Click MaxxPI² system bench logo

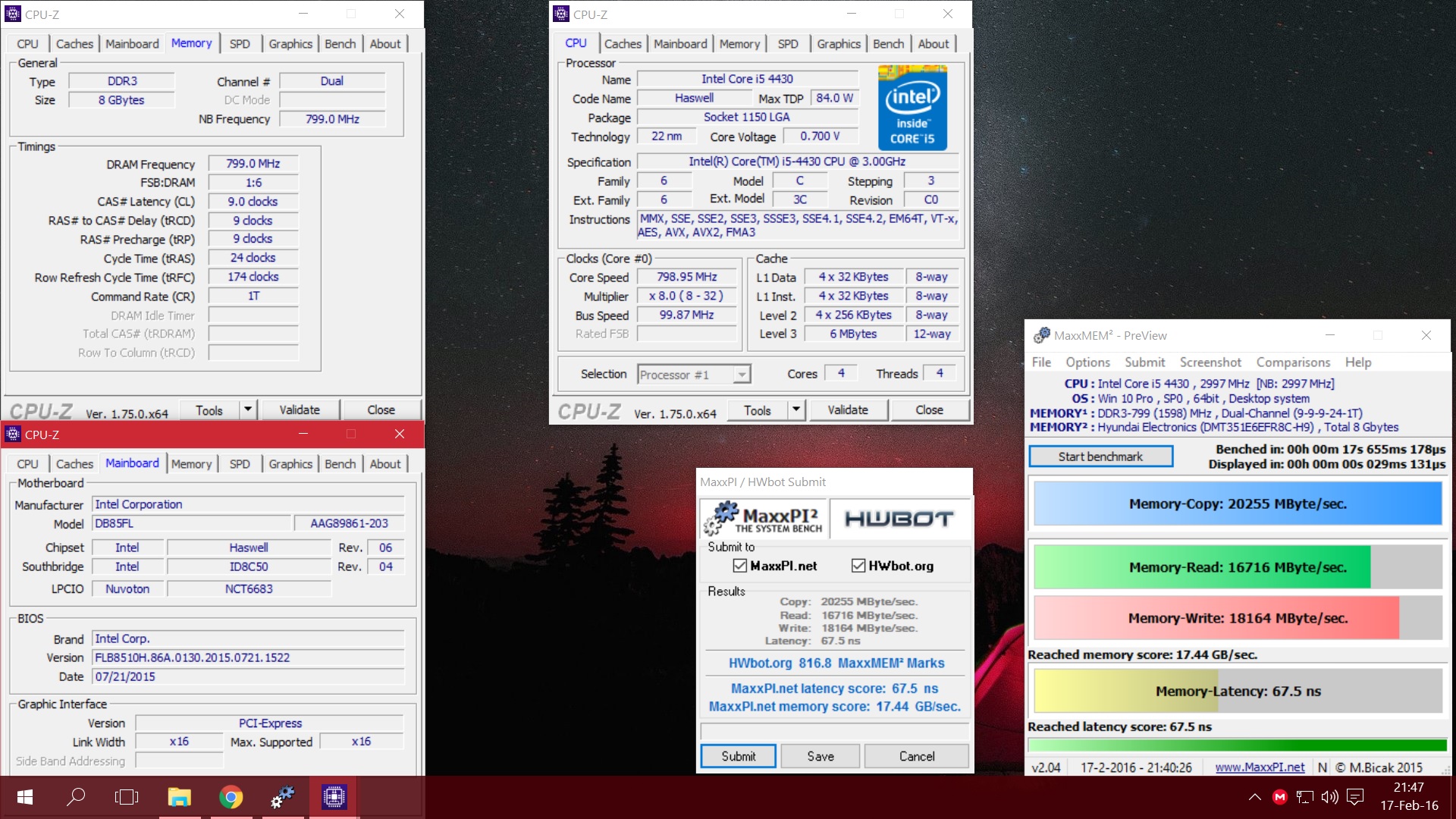point(763,519)
